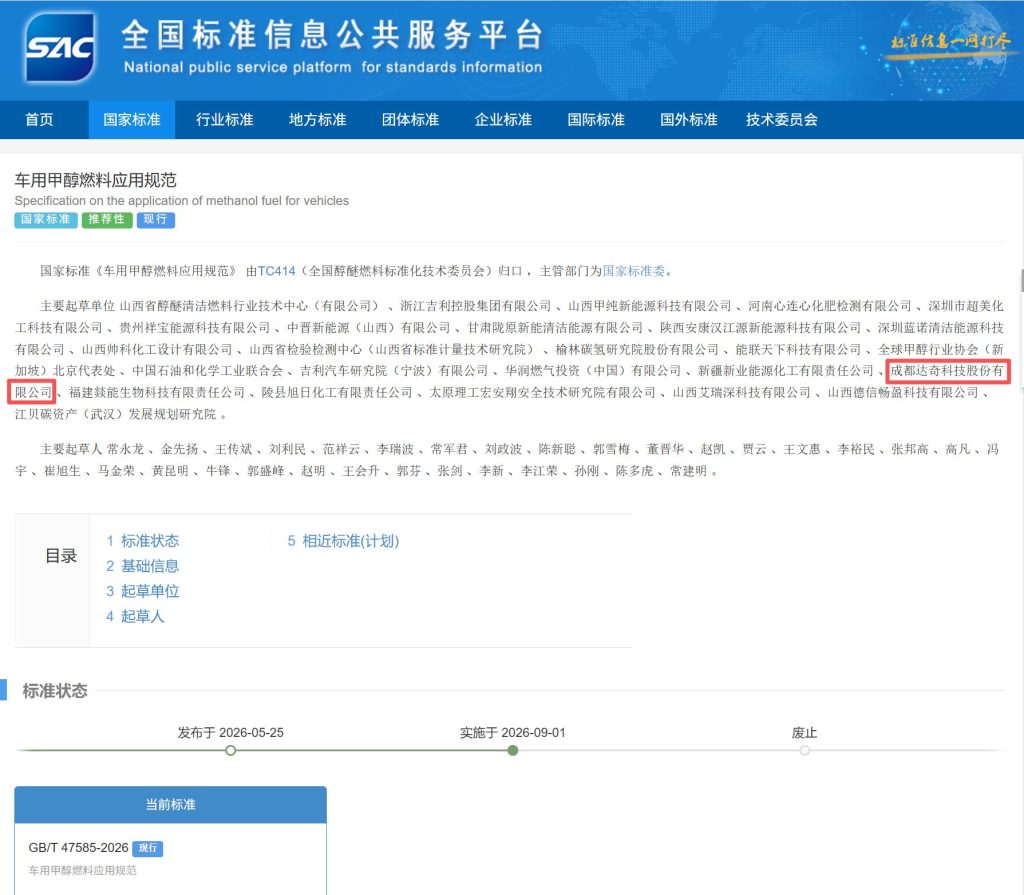Open the 国际标准 navigation tab

(596, 120)
